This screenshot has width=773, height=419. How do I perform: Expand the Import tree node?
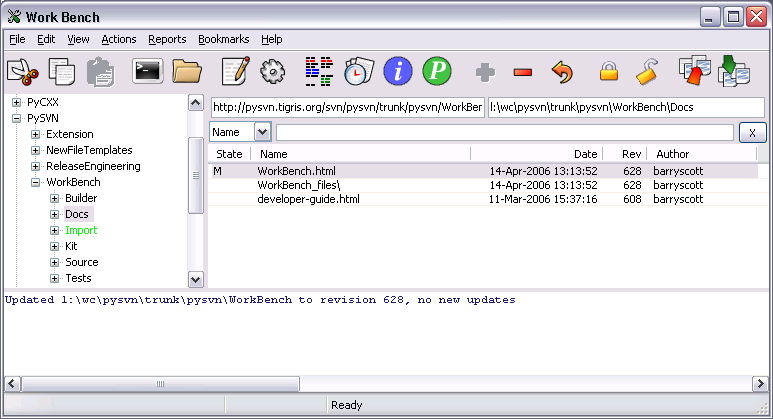[x=55, y=231]
